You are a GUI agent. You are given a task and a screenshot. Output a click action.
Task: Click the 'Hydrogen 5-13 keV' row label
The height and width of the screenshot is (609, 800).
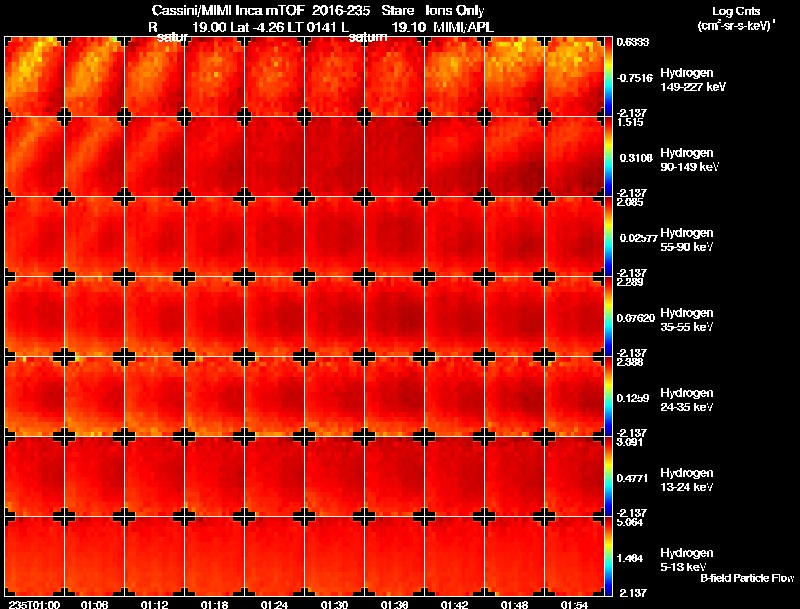(x=687, y=560)
